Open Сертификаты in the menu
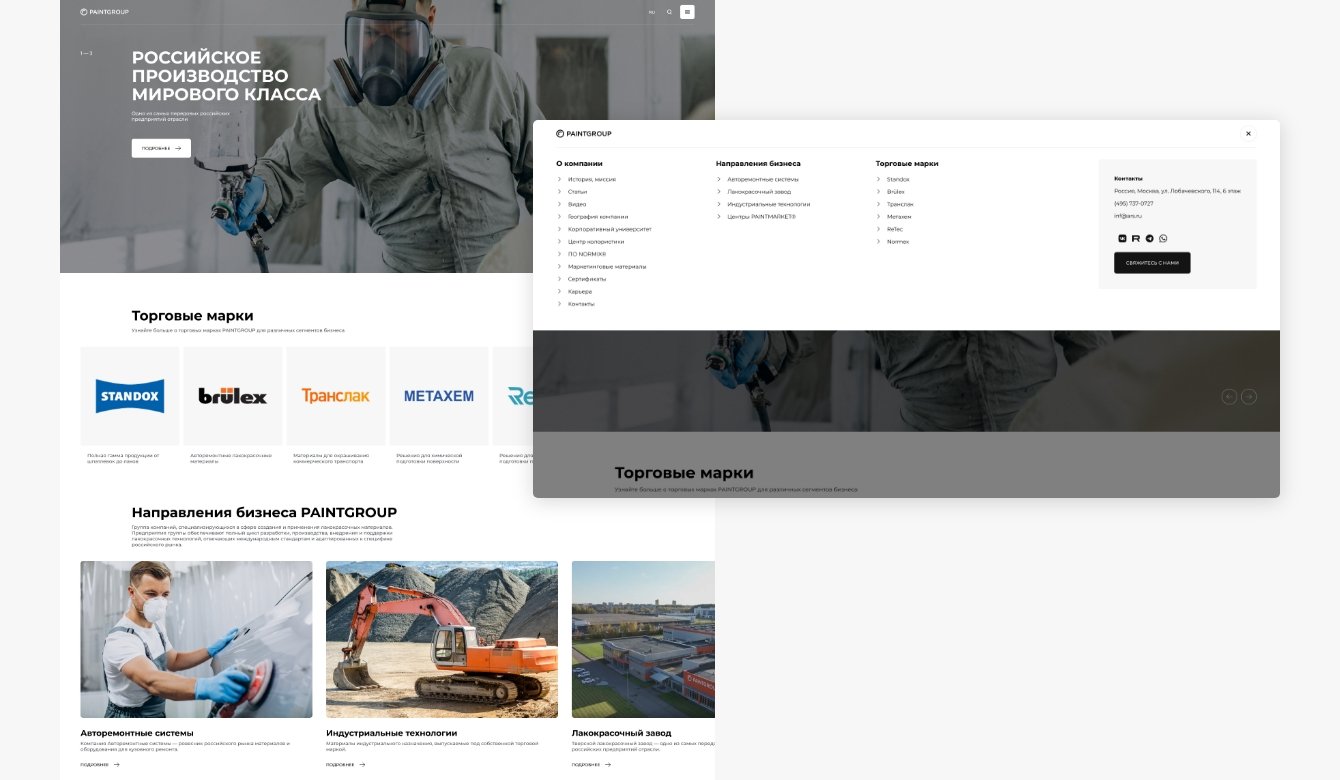1340x780 pixels. [x=587, y=279]
